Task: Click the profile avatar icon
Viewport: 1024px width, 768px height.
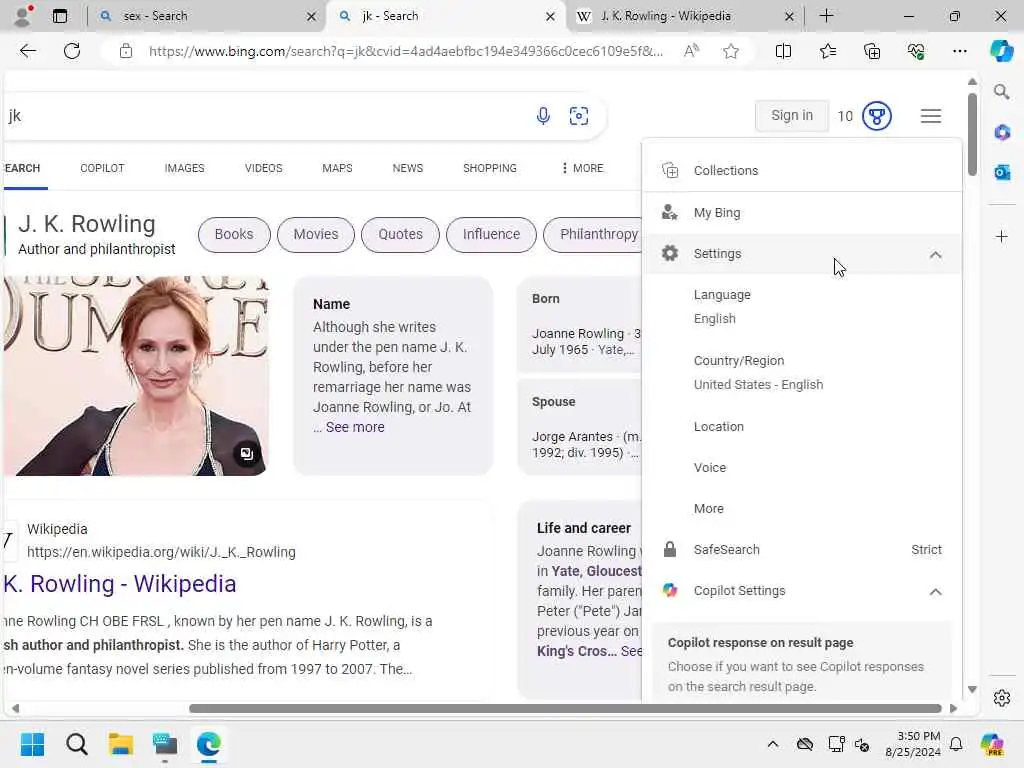Action: pyautogui.click(x=22, y=16)
